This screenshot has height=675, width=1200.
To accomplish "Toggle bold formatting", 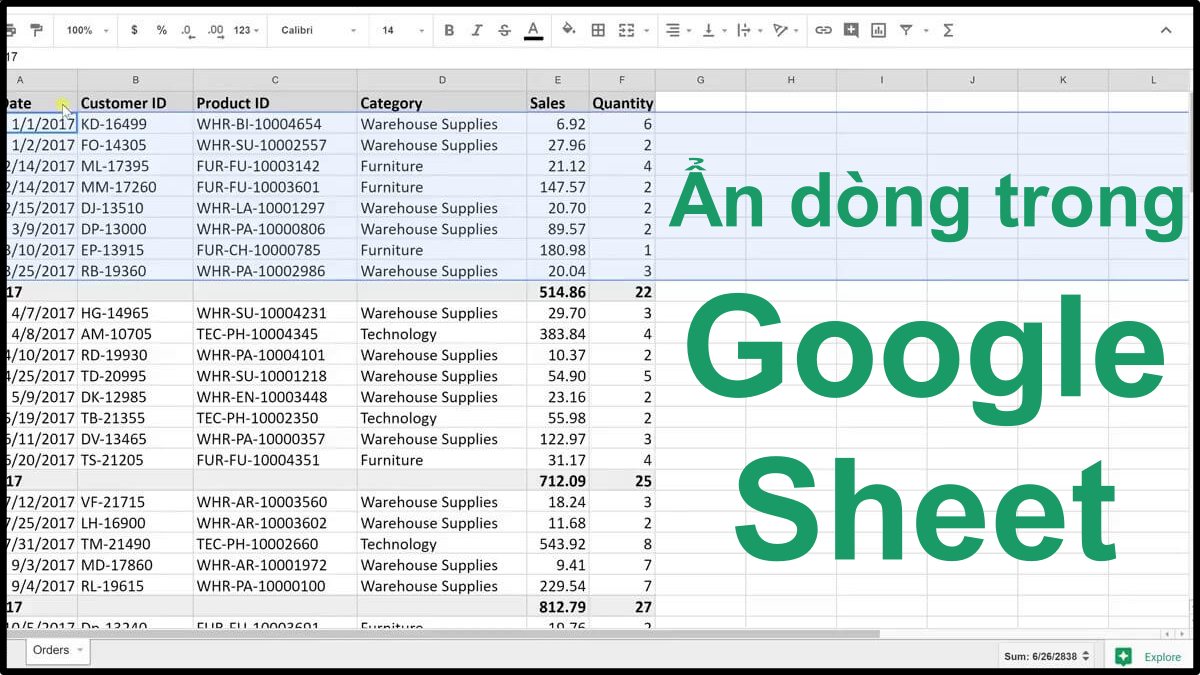I will pos(449,30).
